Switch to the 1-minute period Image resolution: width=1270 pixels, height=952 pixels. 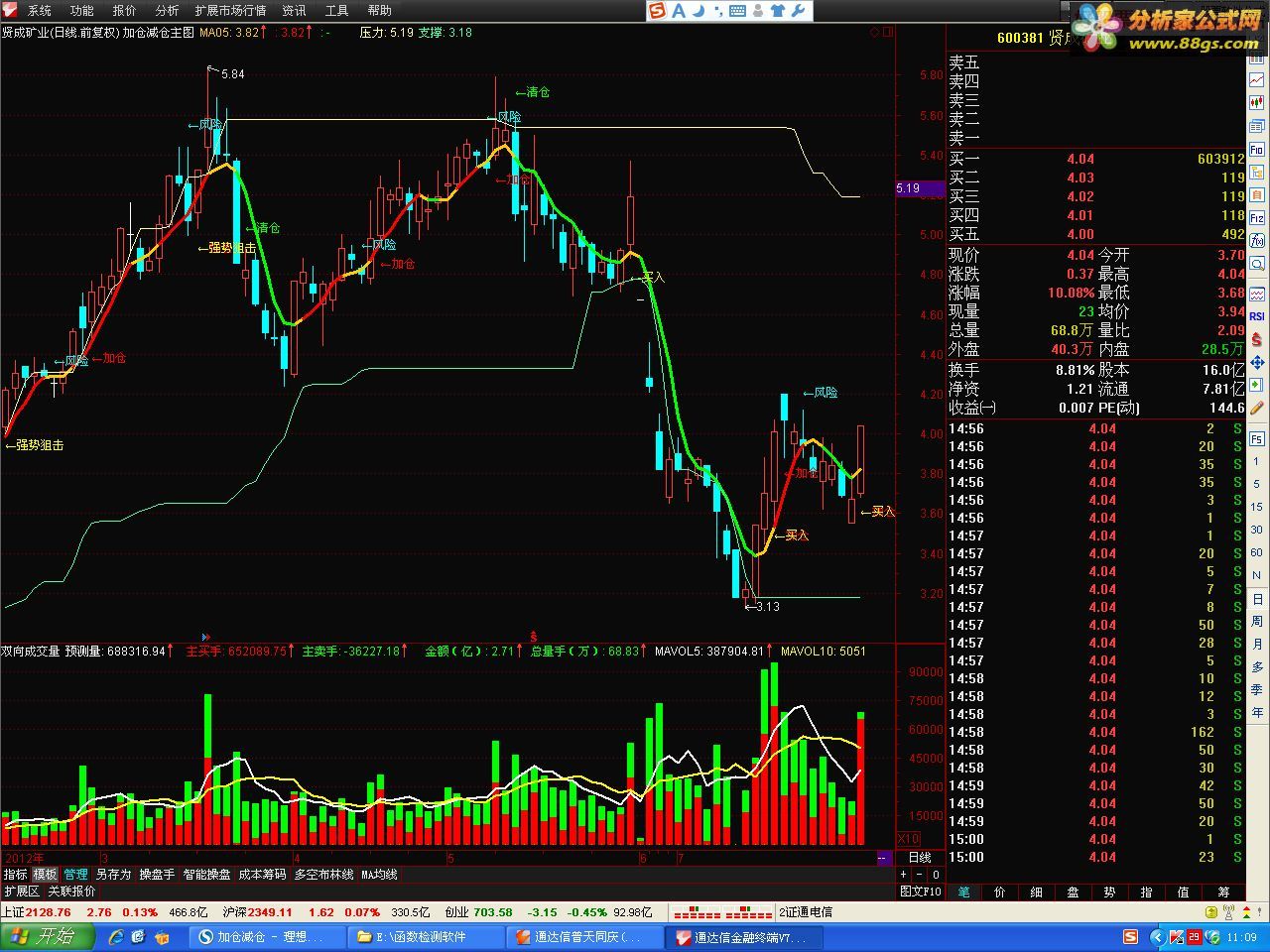(x=1256, y=462)
